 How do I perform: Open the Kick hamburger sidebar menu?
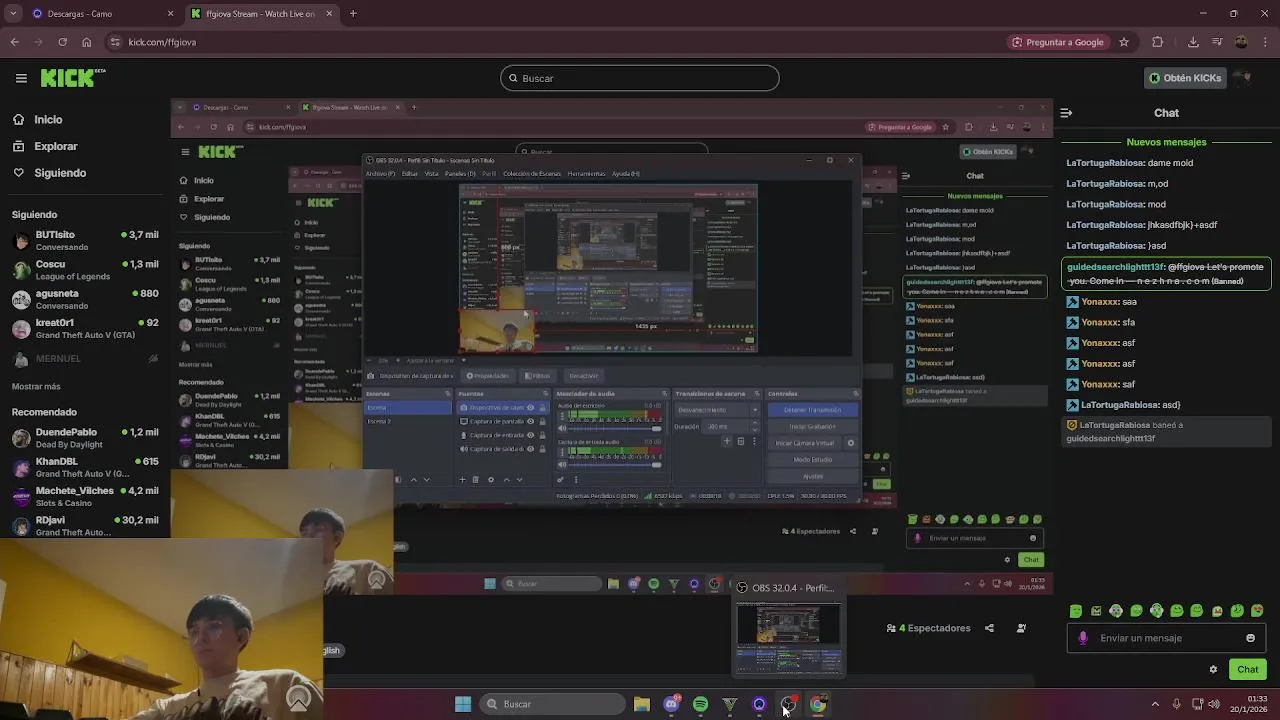tap(21, 78)
